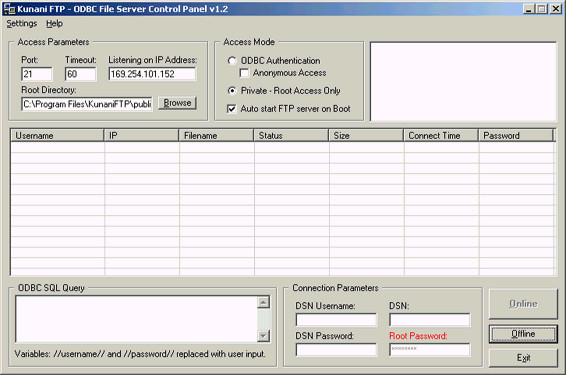
Task: Click the SQL Query scrollbar down arrow
Action: pos(264,336)
